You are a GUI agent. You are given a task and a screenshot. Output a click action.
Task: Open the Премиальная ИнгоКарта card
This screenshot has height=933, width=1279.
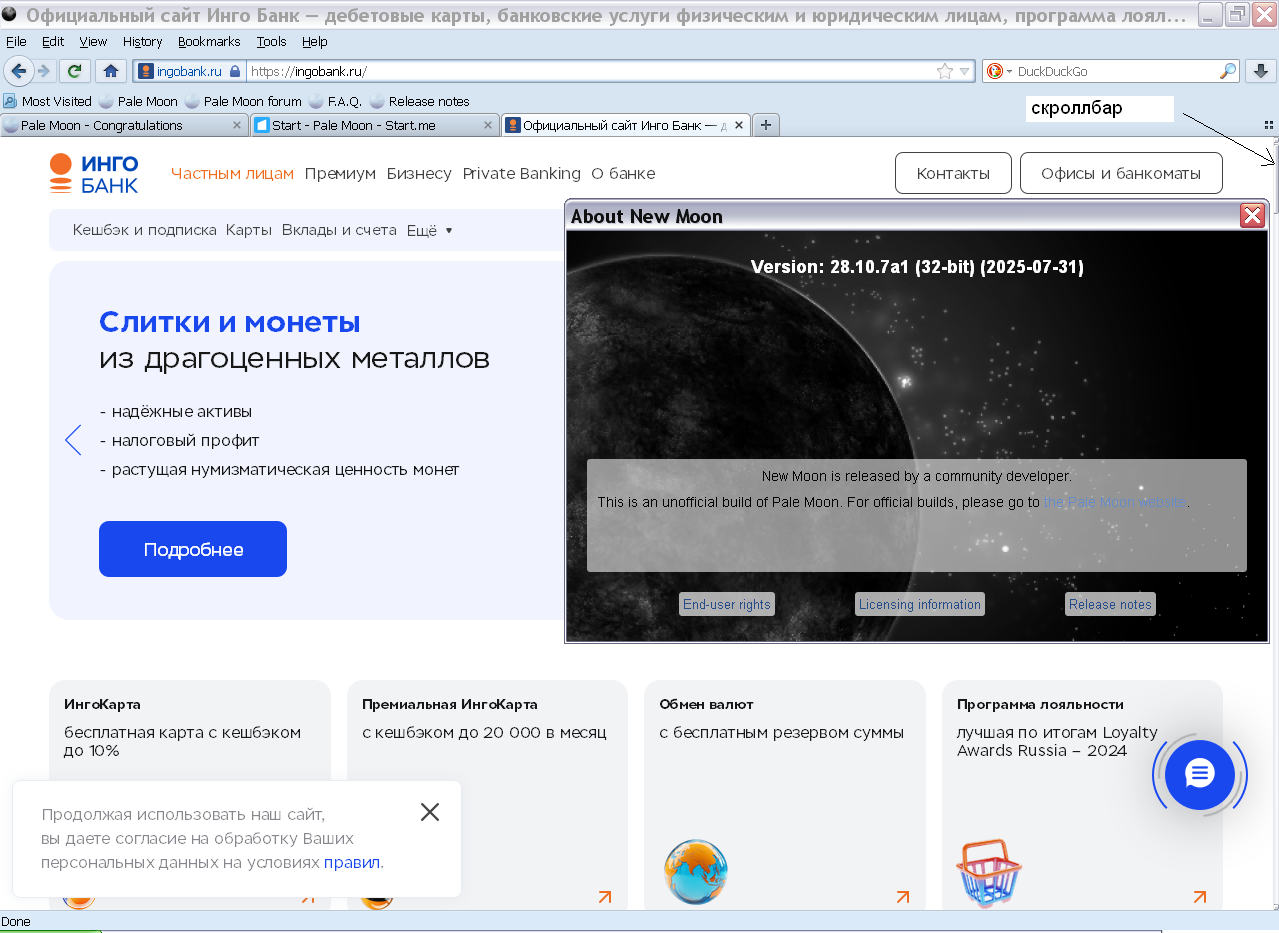(487, 795)
